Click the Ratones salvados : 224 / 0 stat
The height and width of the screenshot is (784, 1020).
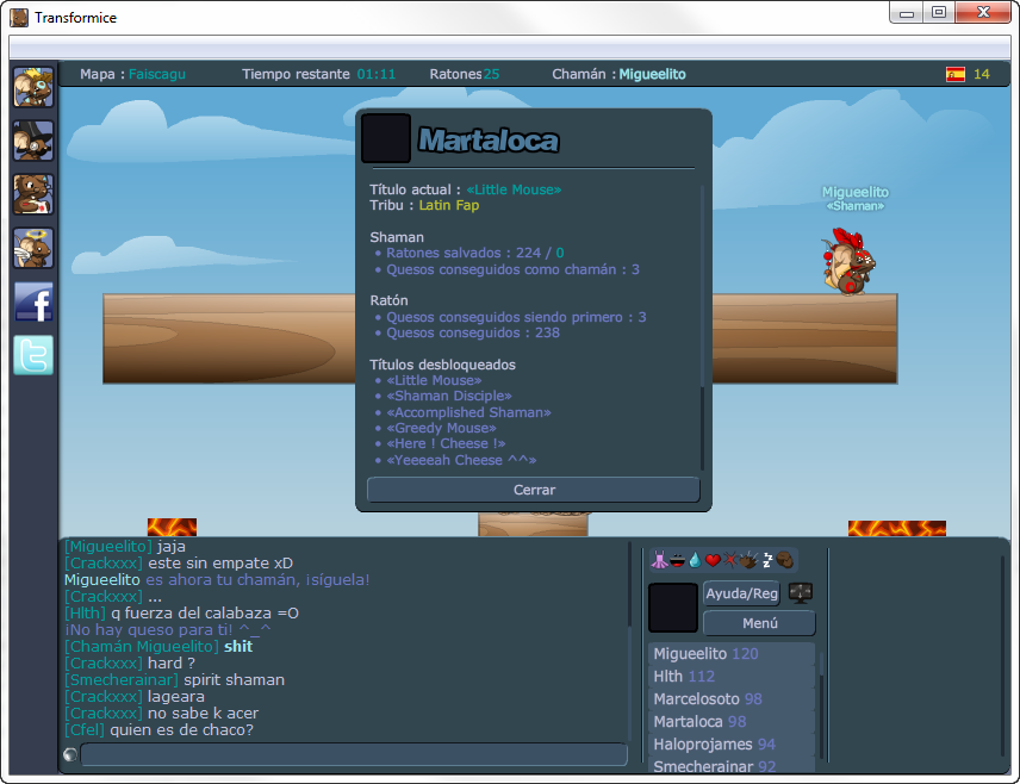[475, 253]
